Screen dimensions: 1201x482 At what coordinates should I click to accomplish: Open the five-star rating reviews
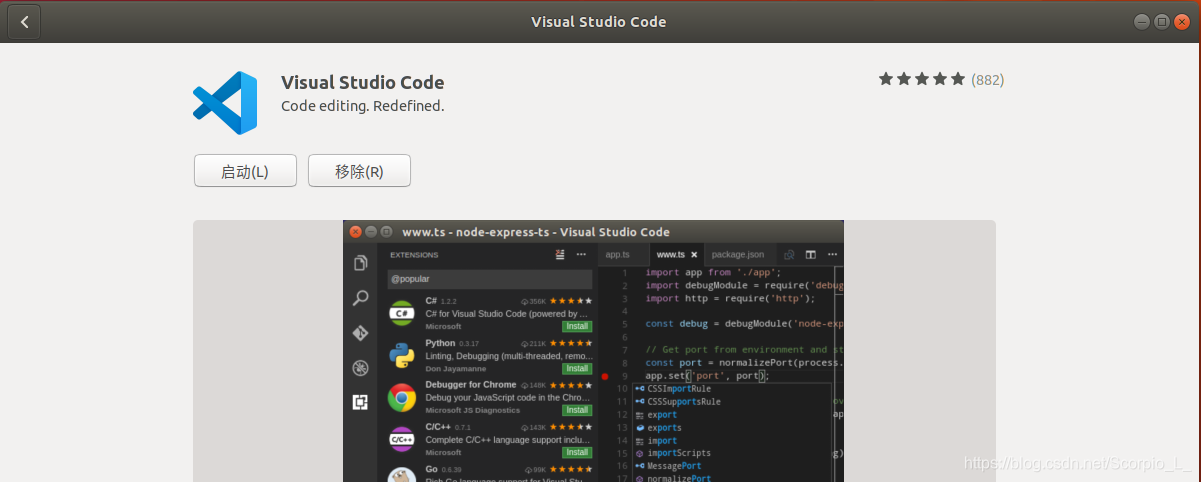921,79
